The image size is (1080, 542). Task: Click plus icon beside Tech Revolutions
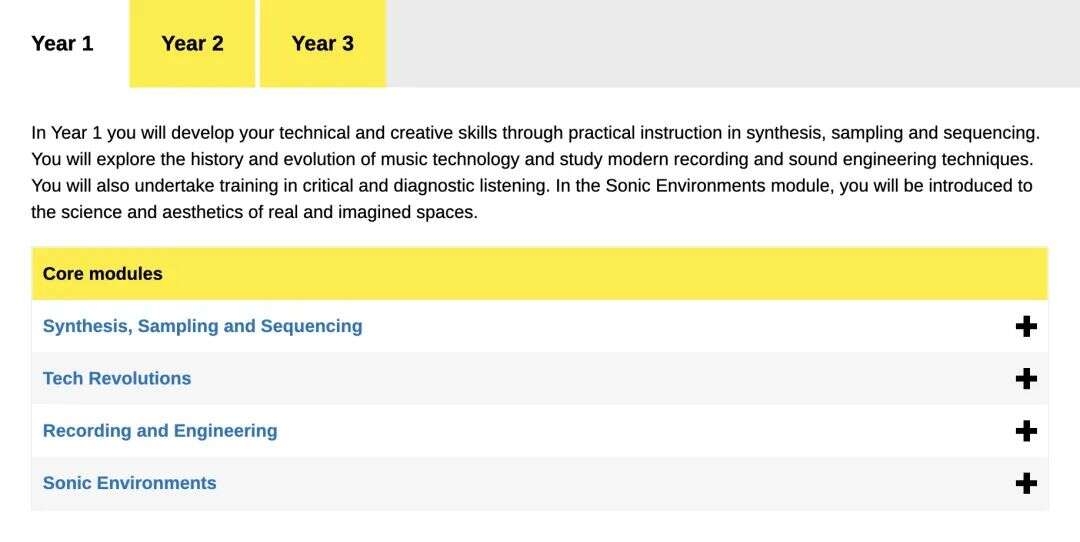(1026, 379)
